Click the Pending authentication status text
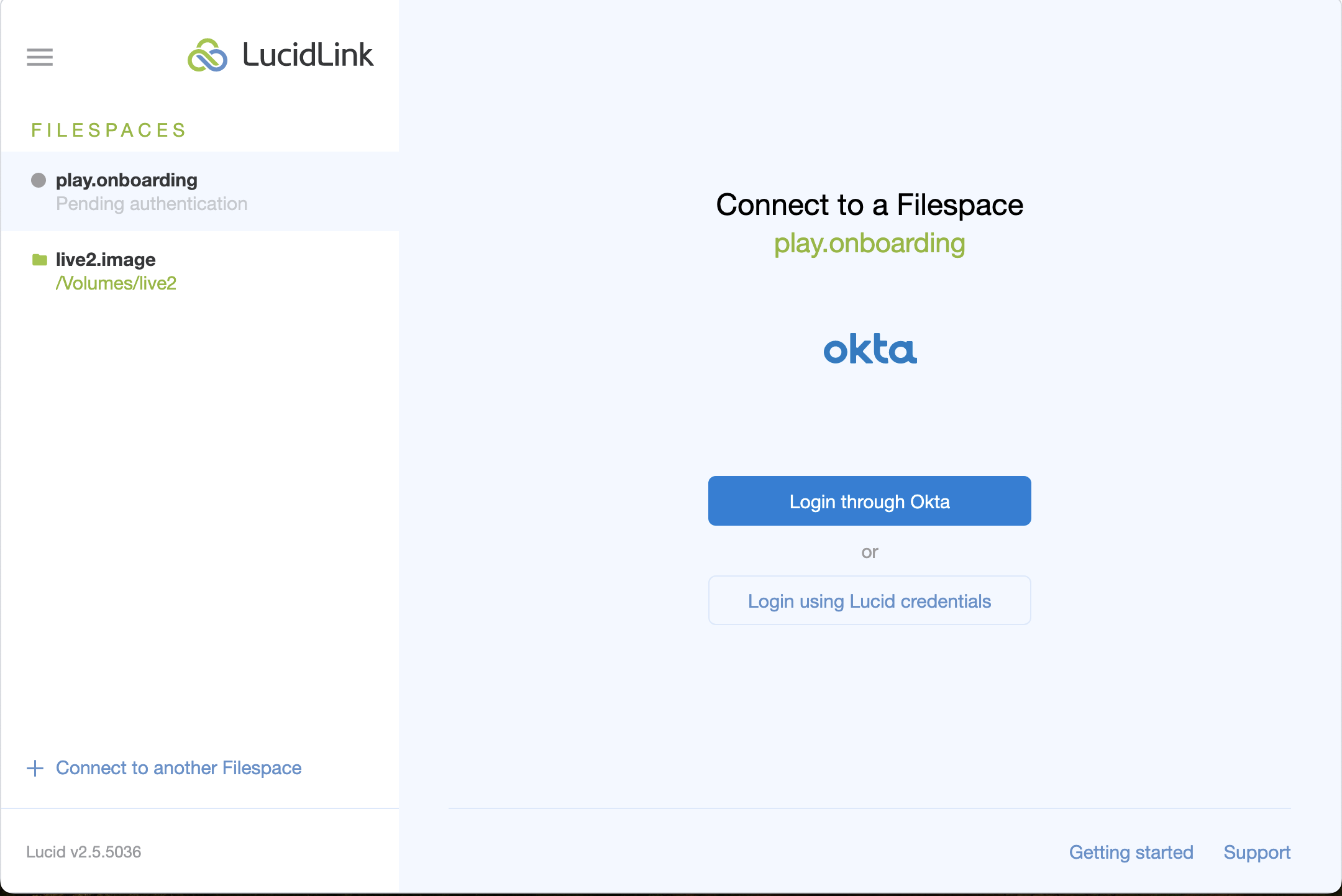 152,204
